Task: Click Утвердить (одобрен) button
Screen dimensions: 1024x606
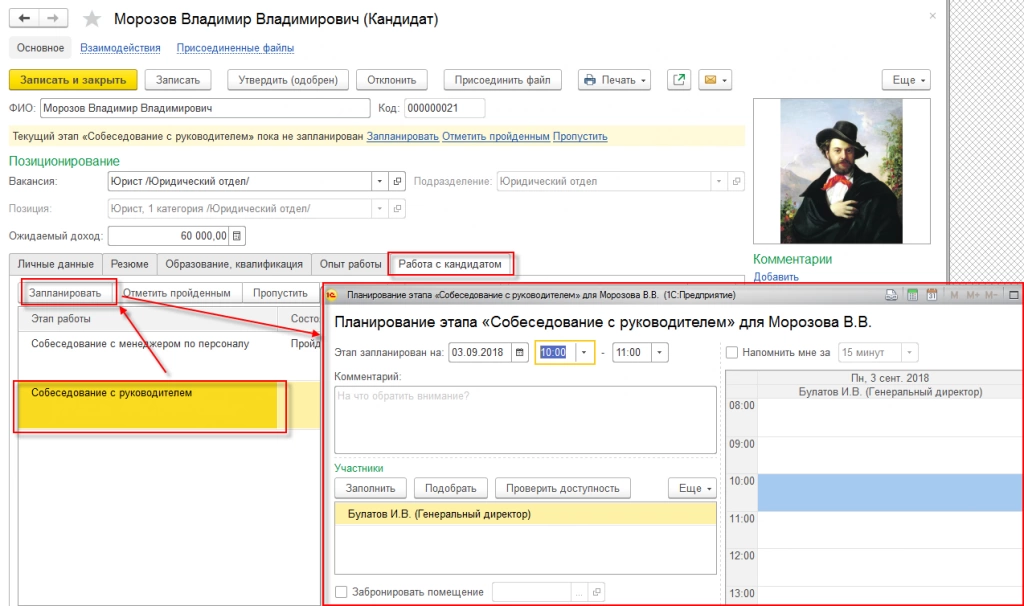Action: (288, 80)
